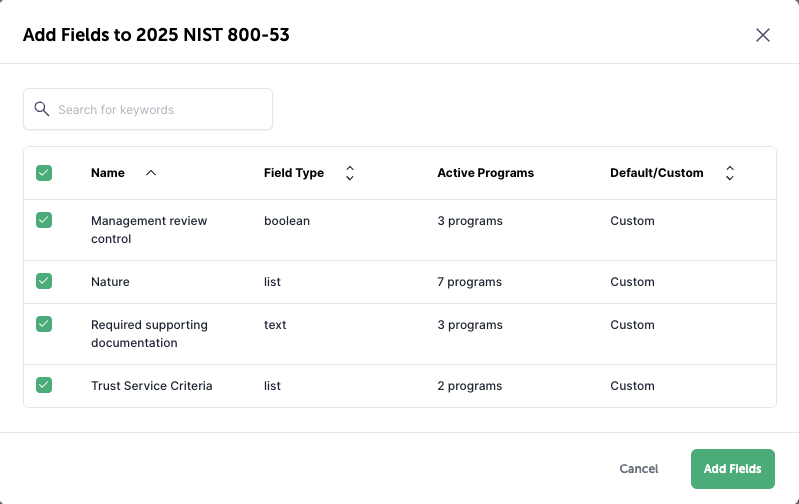
Task: Click the Default/Custom column header label
Action: point(656,173)
